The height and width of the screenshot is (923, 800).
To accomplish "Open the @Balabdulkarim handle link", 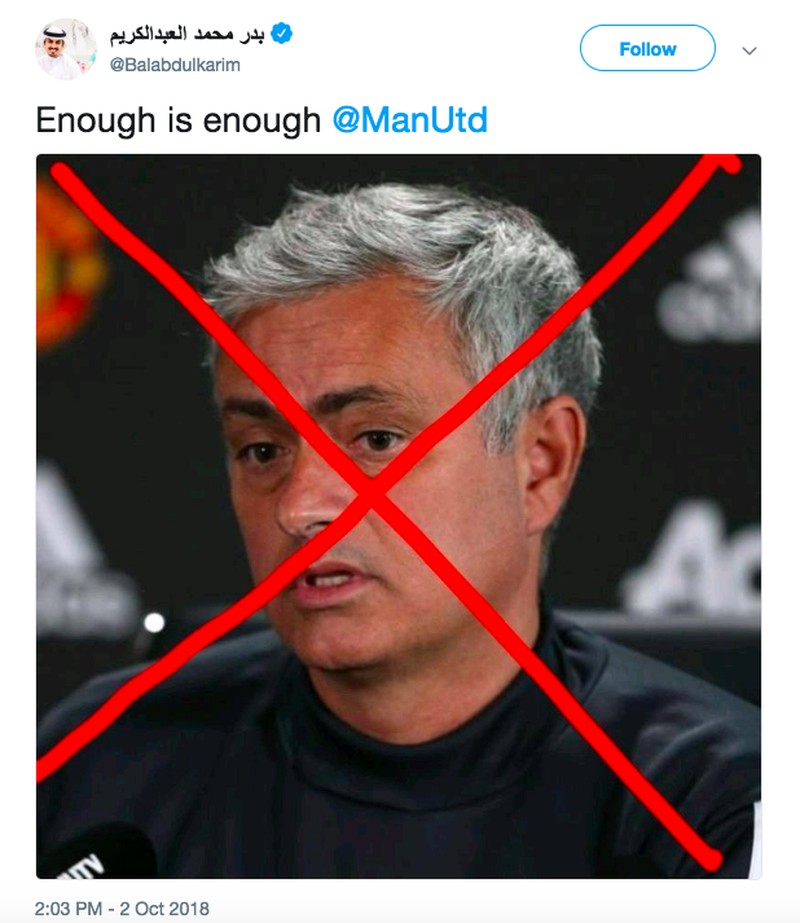I will click(175, 65).
